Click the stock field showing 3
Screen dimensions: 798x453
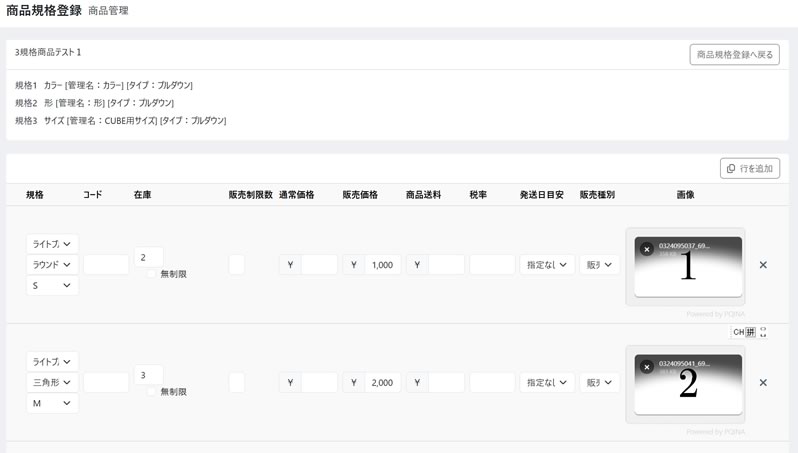click(x=149, y=375)
